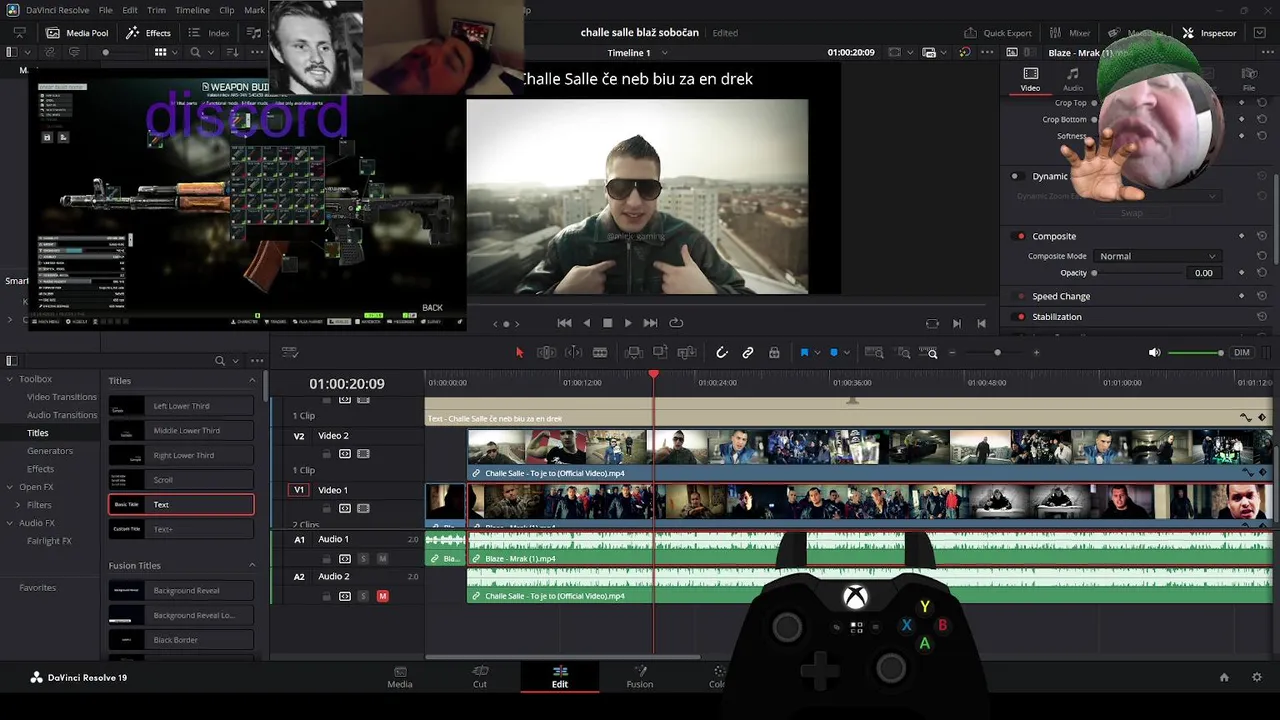Reset the Composite section
1280x720 pixels.
coord(1262,237)
